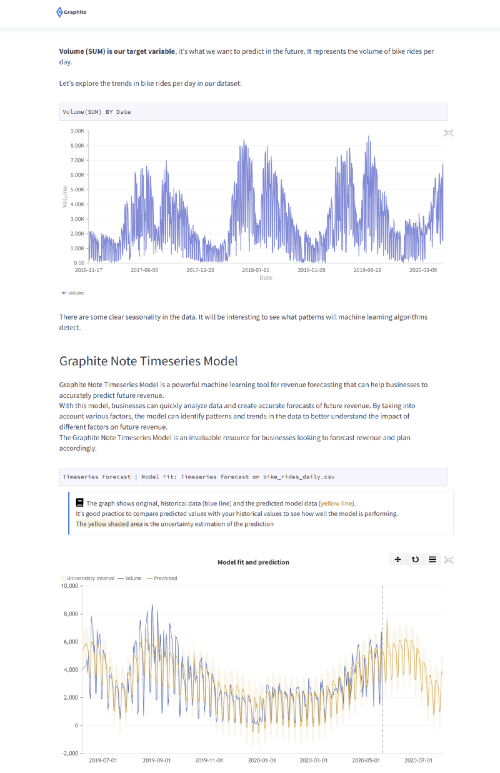Image resolution: width=500 pixels, height=773 pixels.
Task: Click the Timeseries Forecast Model Fit header
Action: (x=253, y=477)
